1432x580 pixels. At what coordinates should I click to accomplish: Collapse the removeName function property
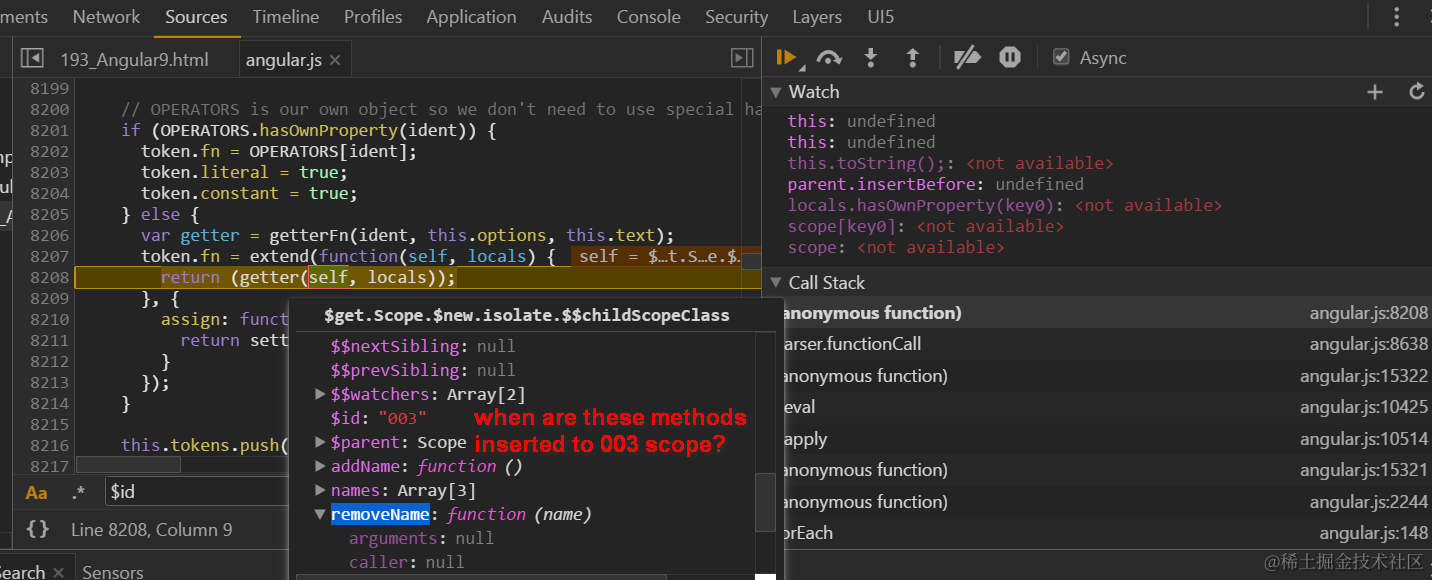320,514
